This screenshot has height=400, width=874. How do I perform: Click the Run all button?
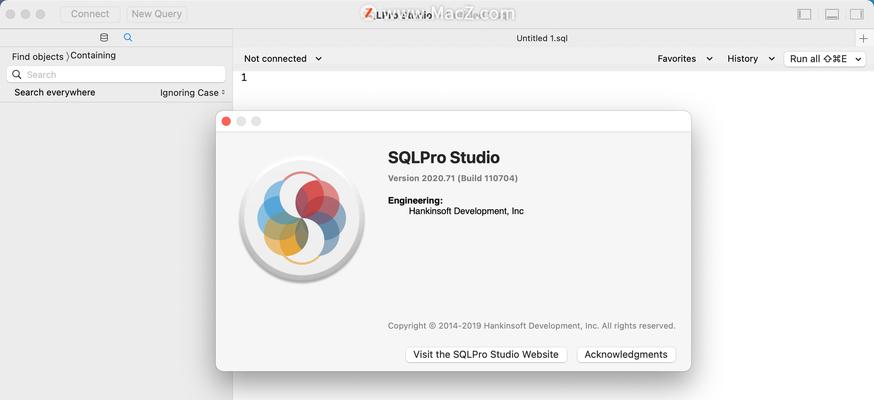[818, 58]
